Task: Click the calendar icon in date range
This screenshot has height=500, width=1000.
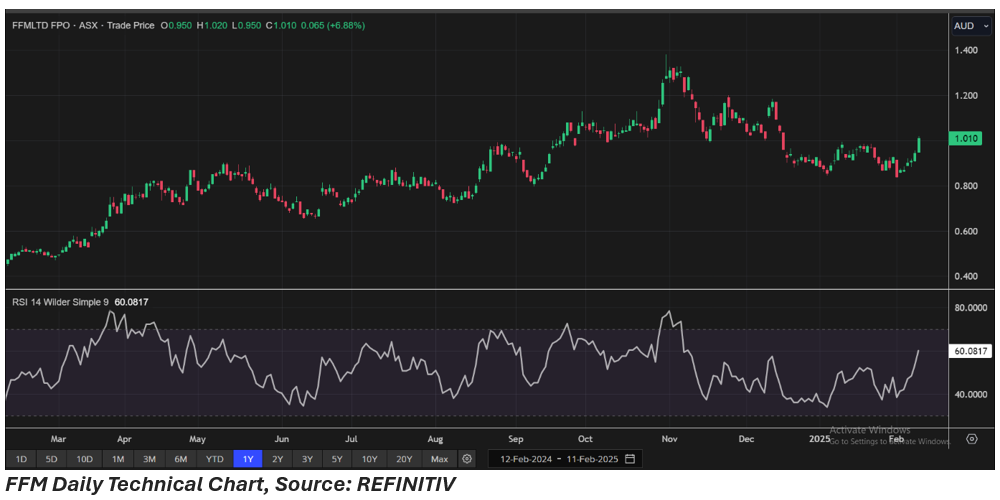Action: 629,459
